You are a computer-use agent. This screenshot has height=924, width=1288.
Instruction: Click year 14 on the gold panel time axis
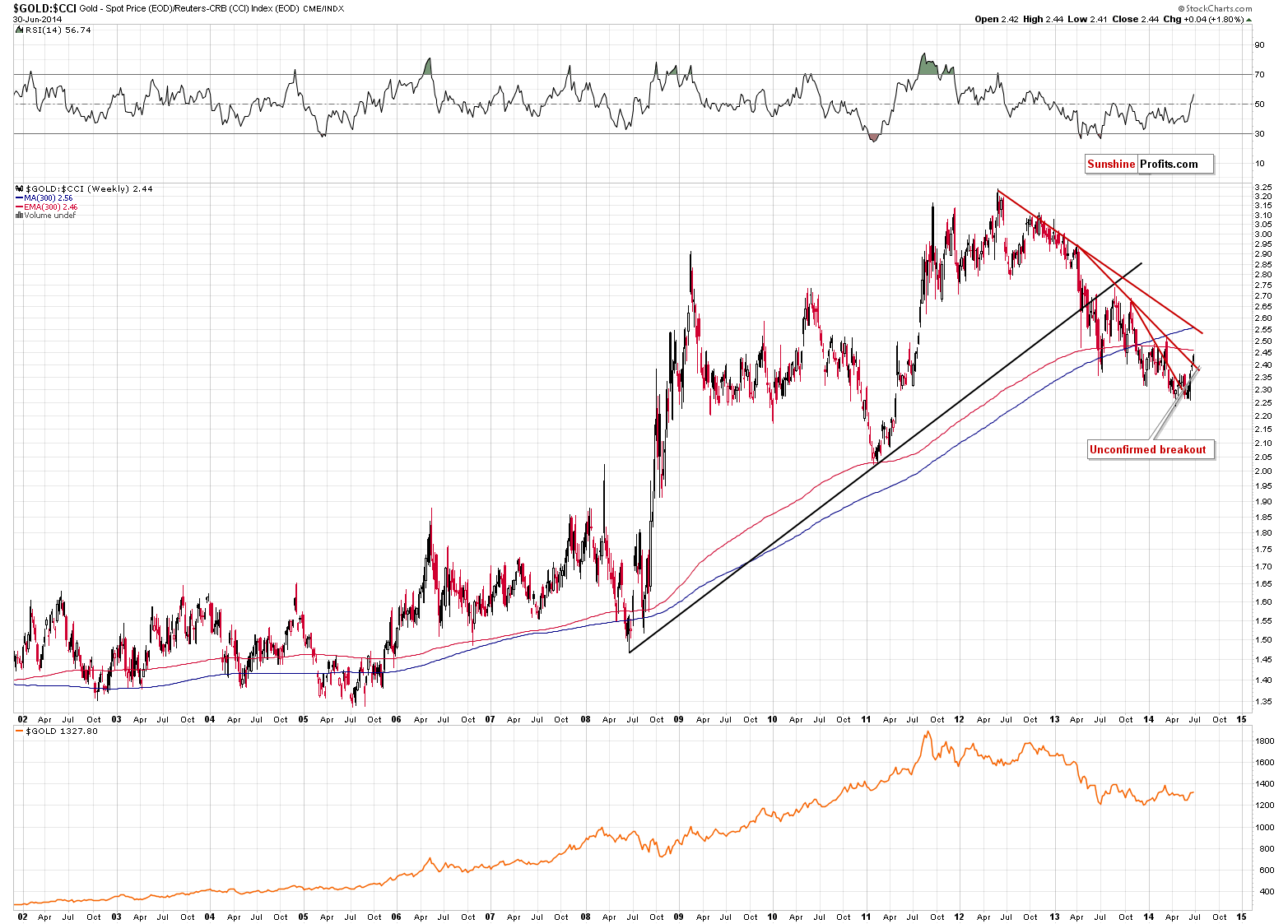tap(1149, 917)
